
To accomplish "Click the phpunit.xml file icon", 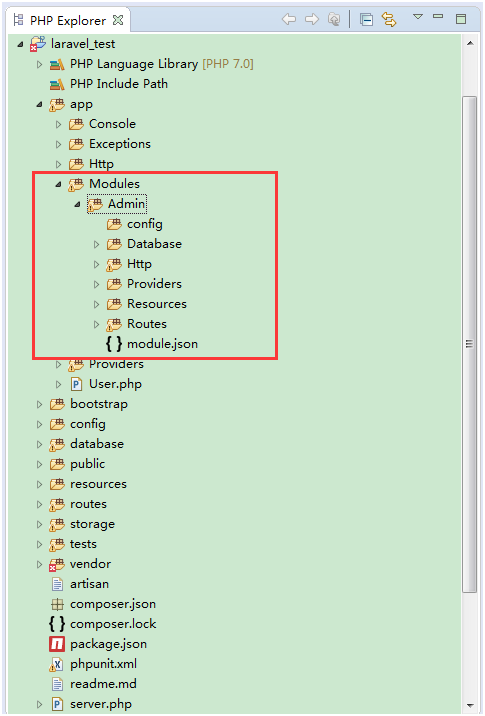I will 57,664.
